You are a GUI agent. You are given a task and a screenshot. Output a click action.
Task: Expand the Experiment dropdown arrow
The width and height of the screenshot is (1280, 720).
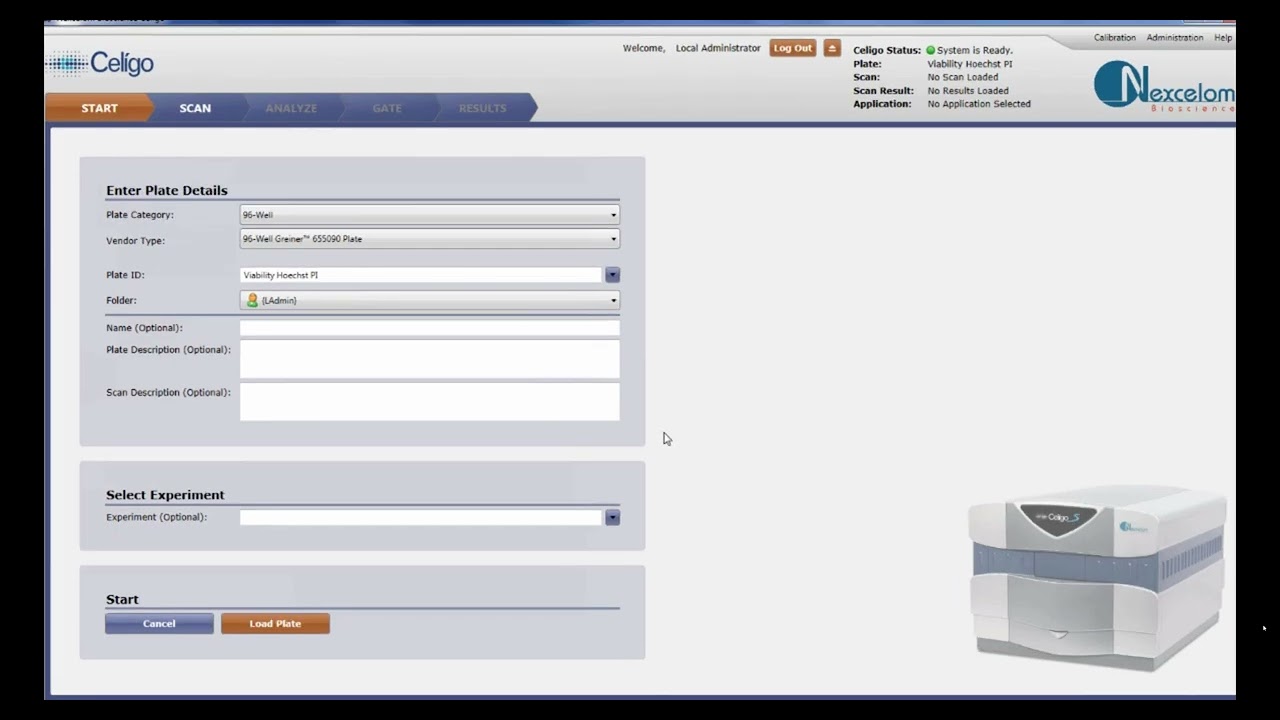pos(612,517)
